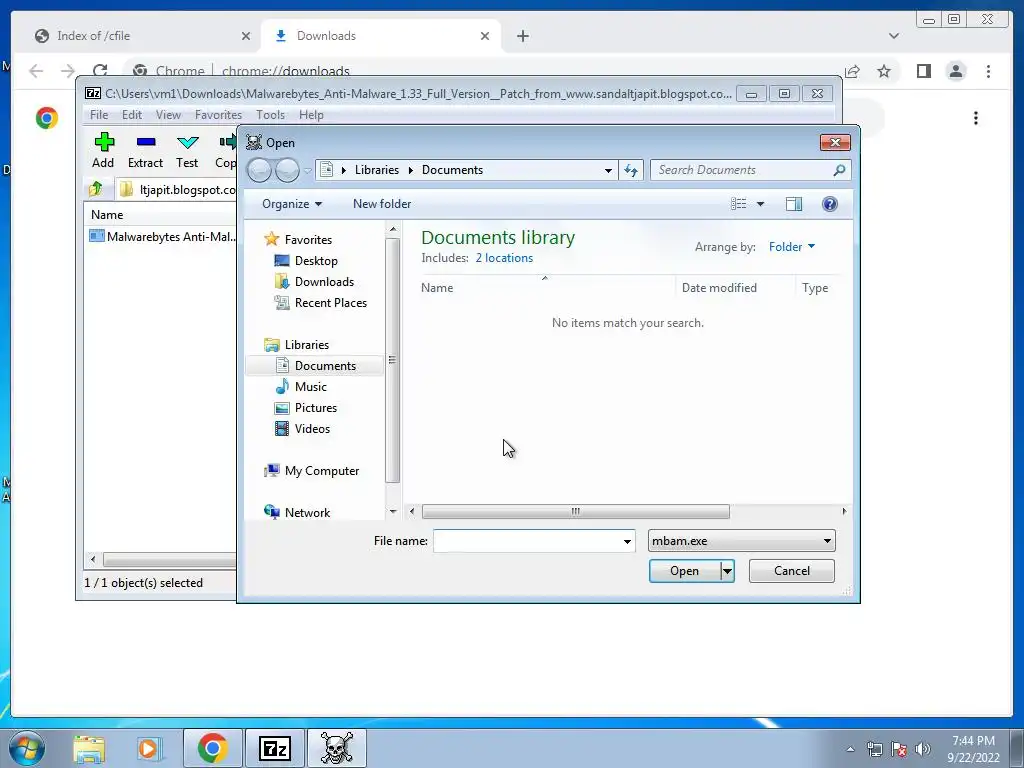
Task: Click the Forward button in Open dialog
Action: (287, 170)
